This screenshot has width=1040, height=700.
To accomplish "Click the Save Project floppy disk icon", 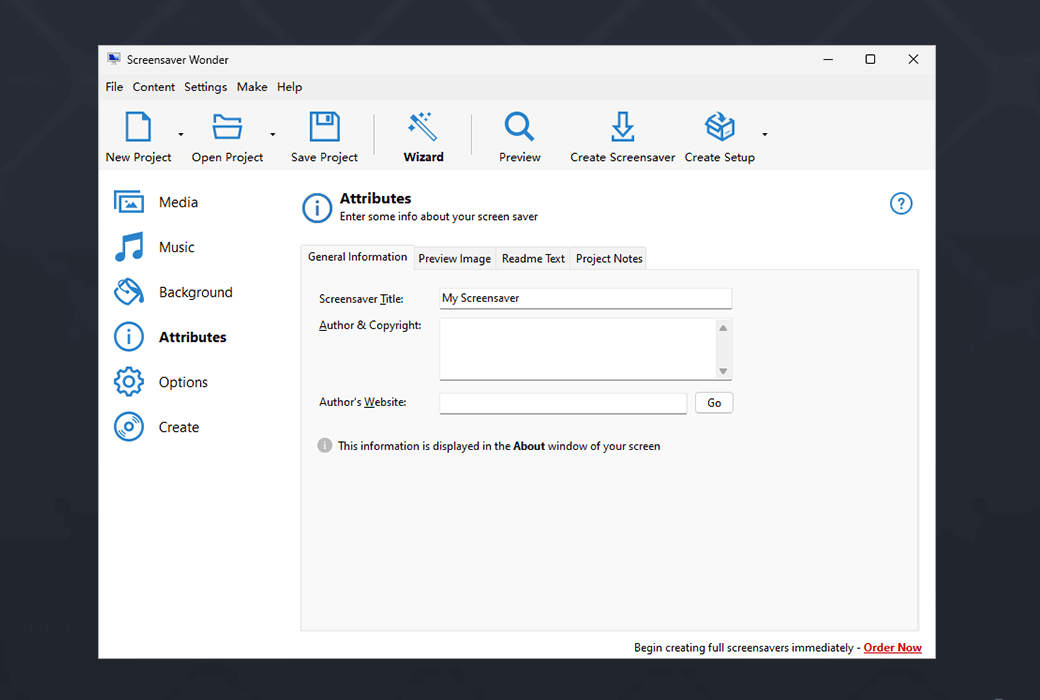I will coord(324,126).
